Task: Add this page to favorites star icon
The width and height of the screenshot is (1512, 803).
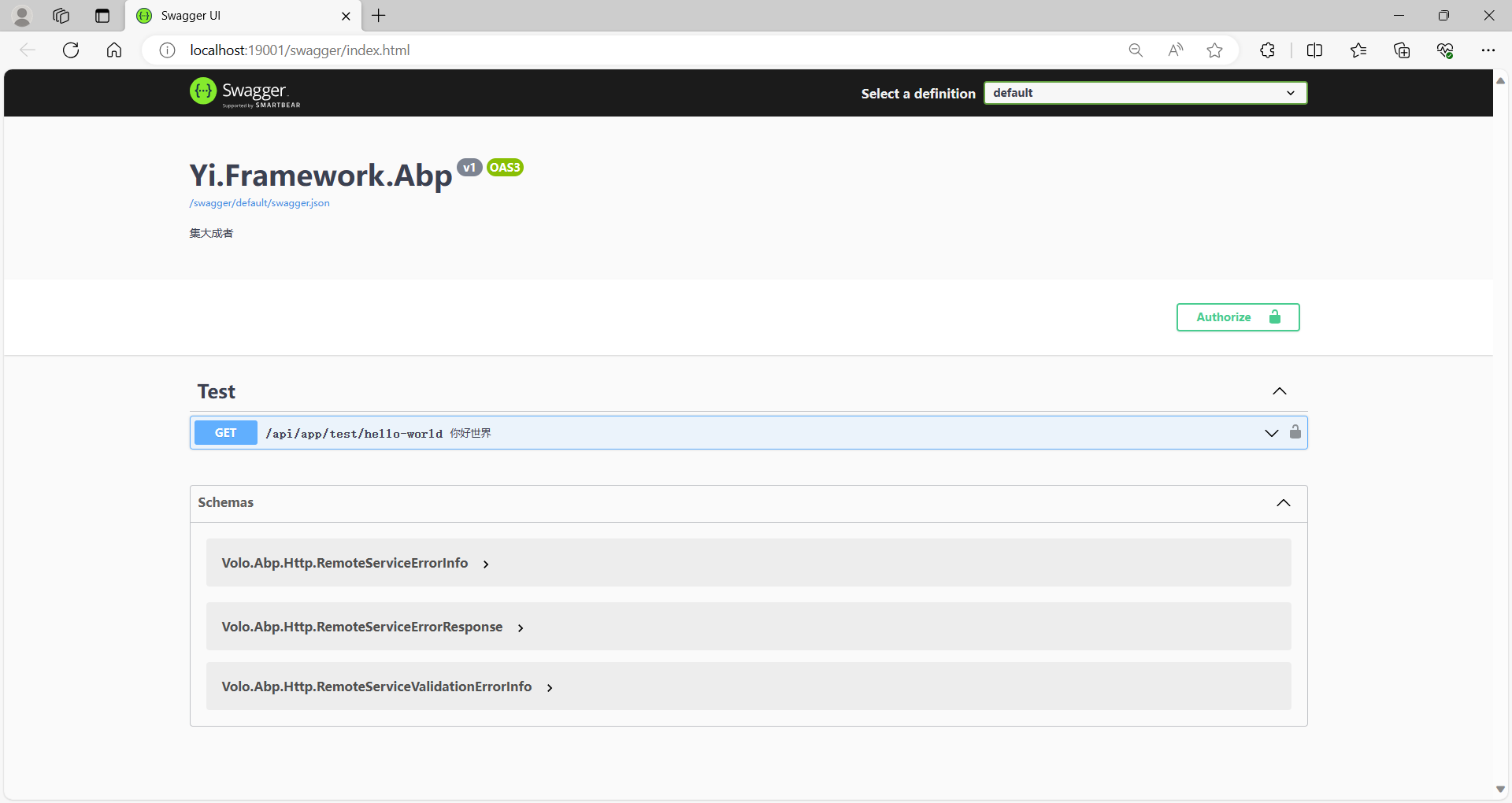Action: [1214, 50]
